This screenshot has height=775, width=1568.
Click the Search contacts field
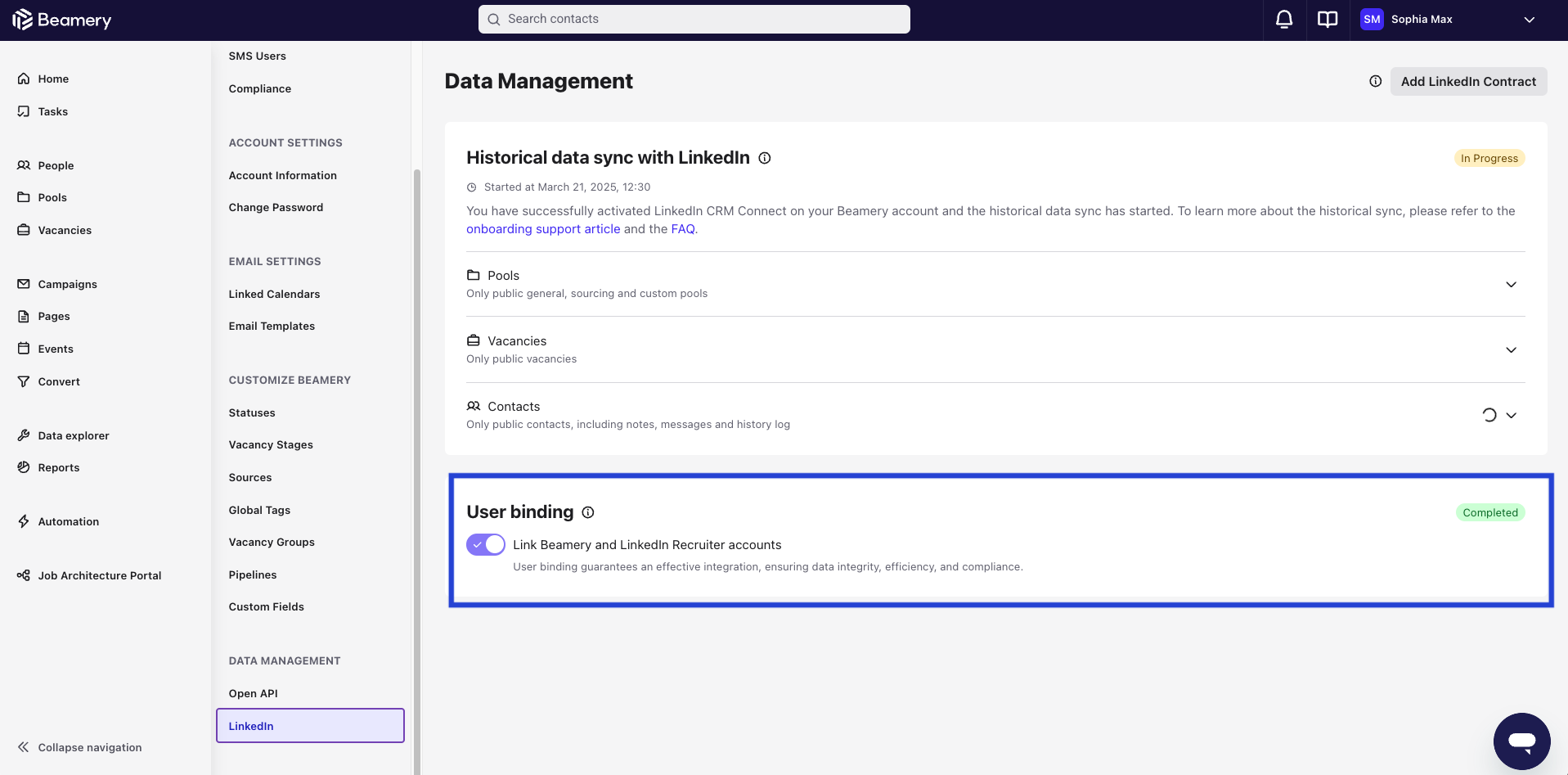pyautogui.click(x=694, y=19)
